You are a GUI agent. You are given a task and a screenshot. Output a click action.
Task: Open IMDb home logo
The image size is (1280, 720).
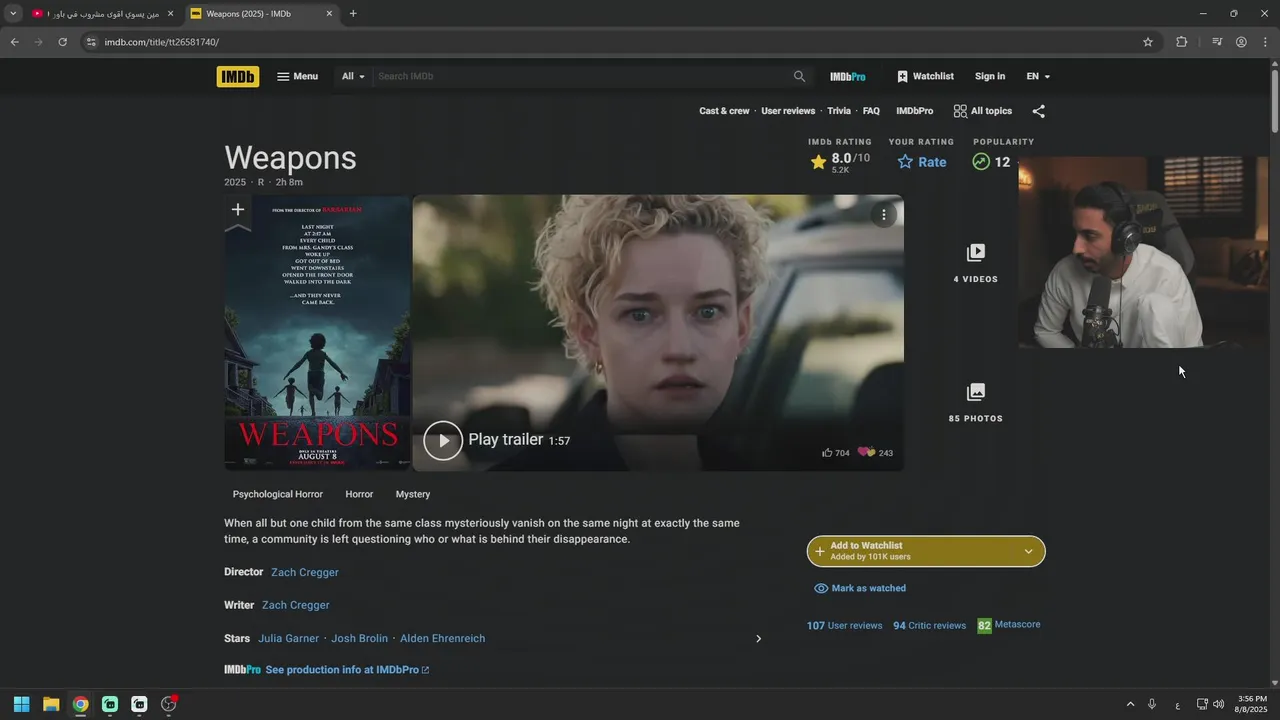(x=238, y=76)
